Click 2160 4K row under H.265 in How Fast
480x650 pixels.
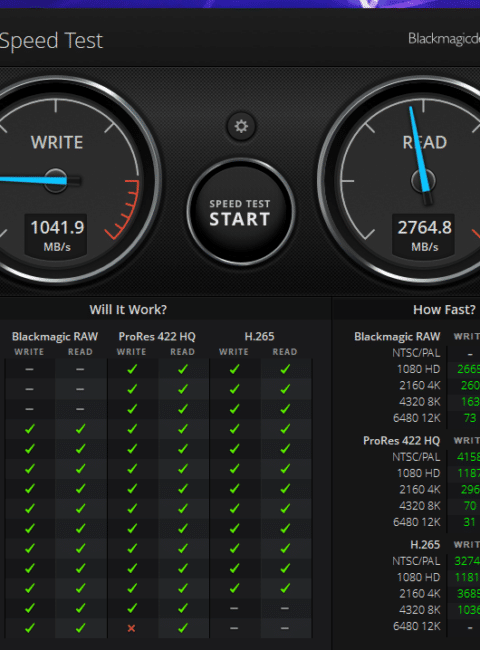coord(420,594)
